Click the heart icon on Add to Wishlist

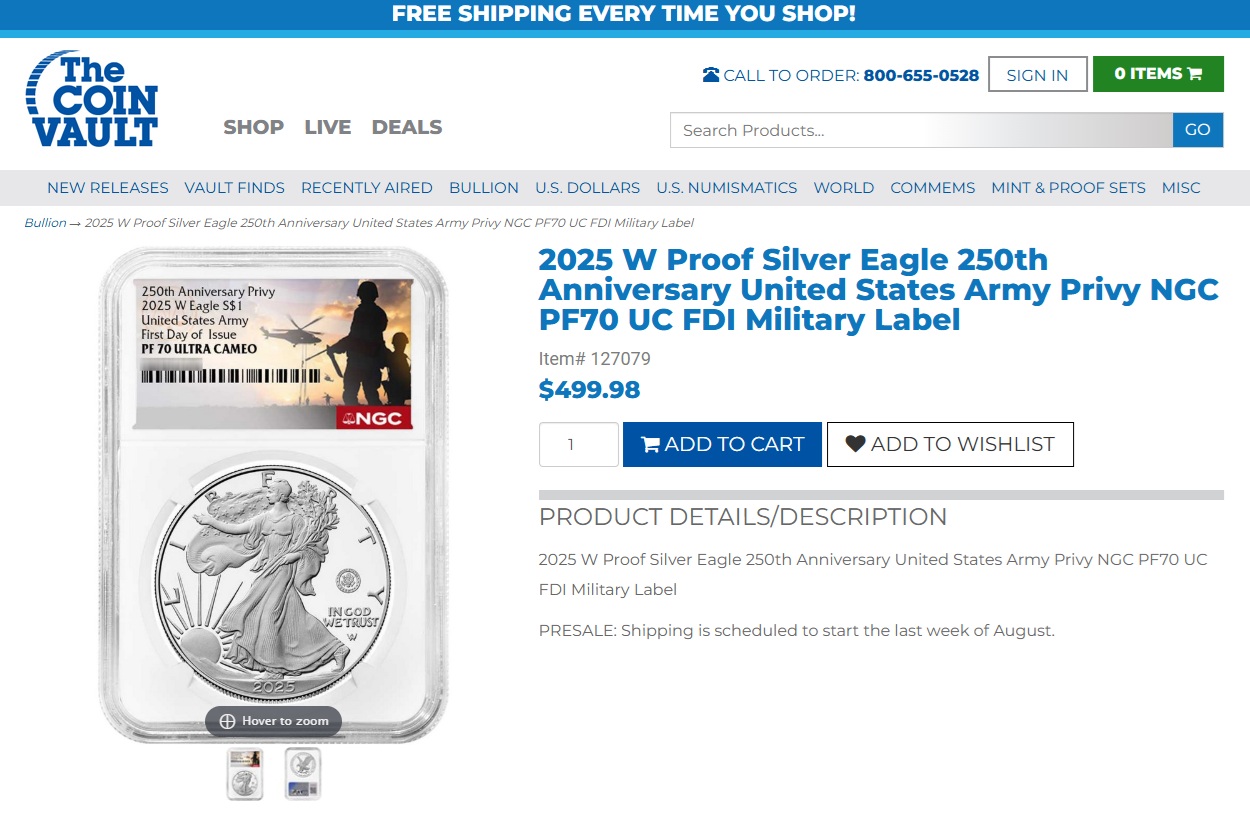pyautogui.click(x=855, y=444)
